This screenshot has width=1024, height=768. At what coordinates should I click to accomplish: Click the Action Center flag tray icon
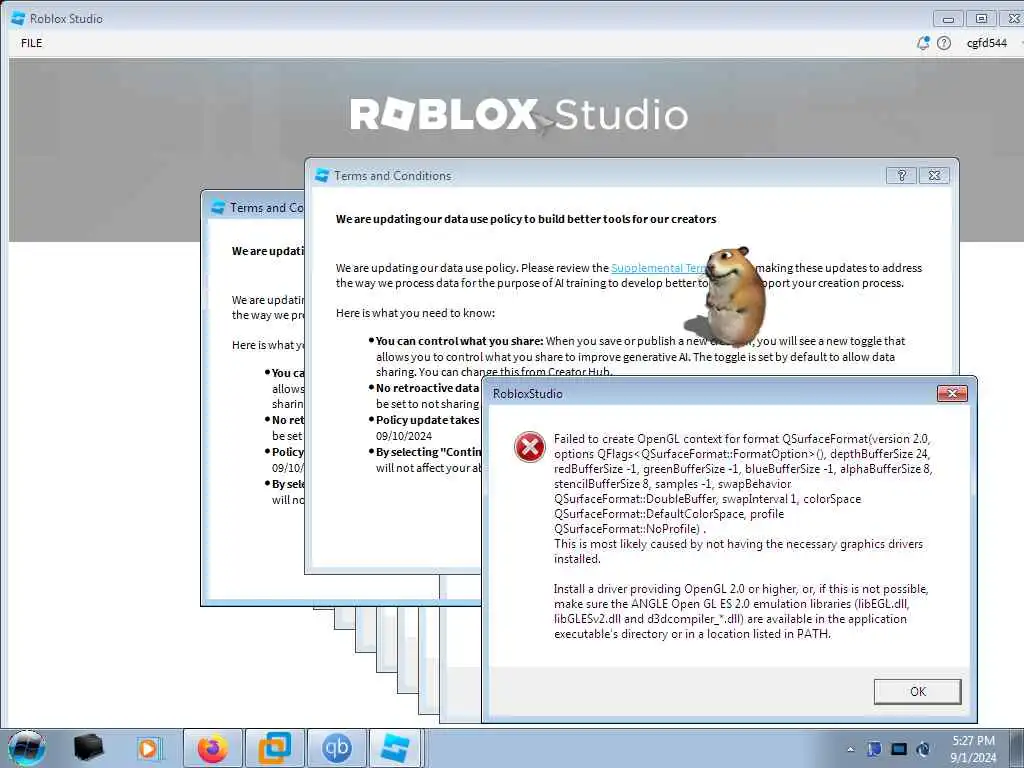874,749
